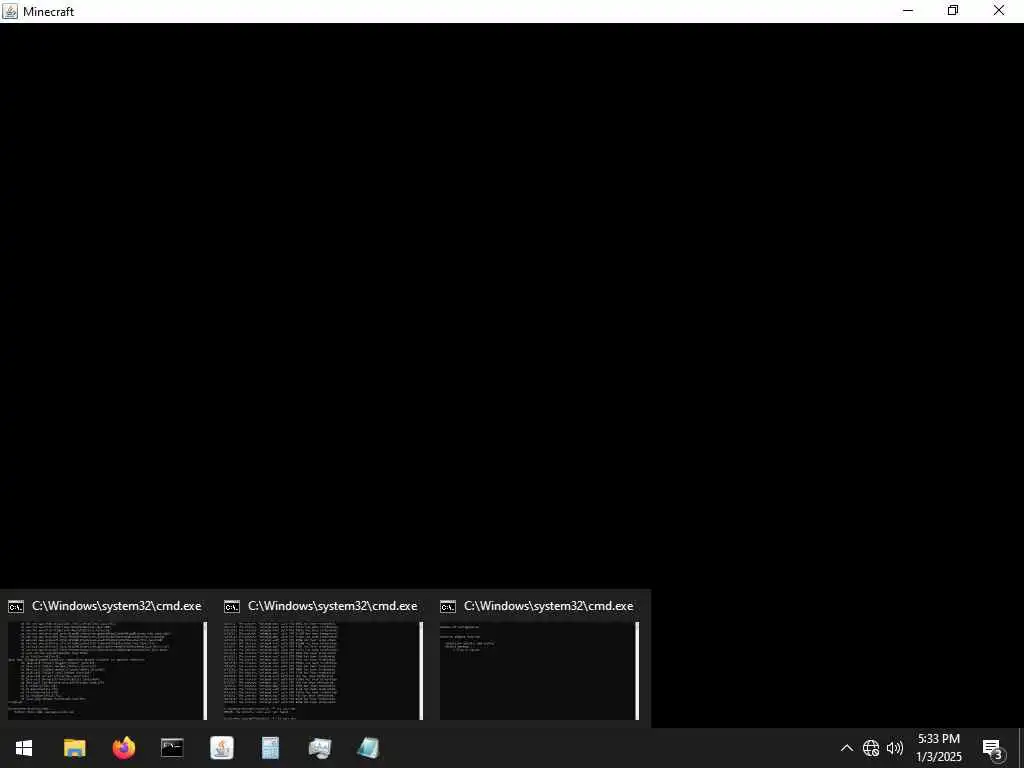The height and width of the screenshot is (768, 1024).
Task: Launch Firefox from the taskbar
Action: (123, 748)
